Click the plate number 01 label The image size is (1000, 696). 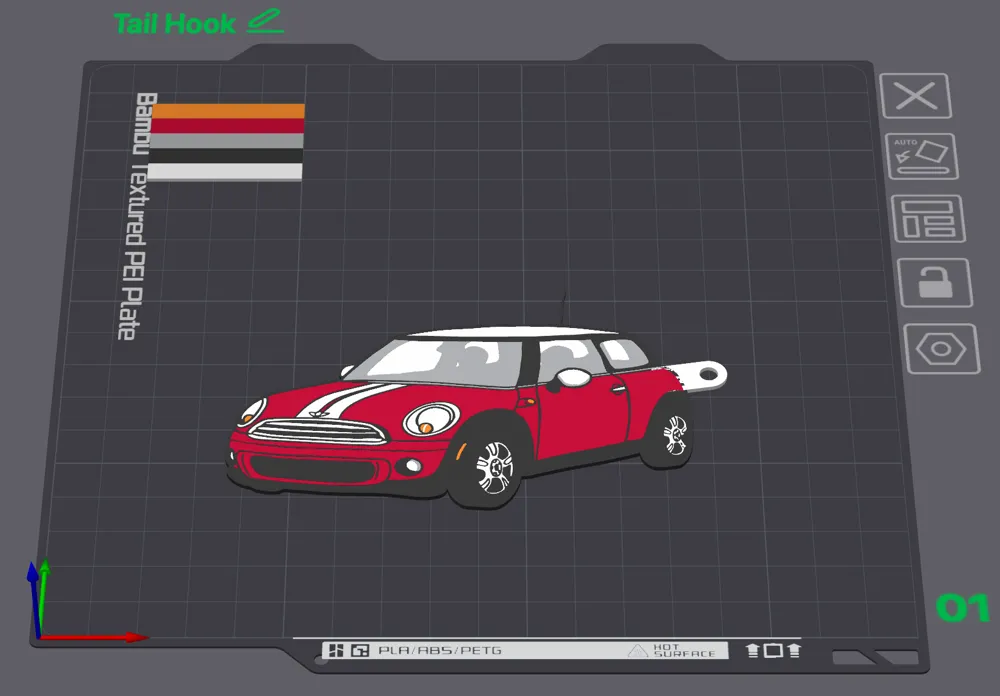[963, 608]
